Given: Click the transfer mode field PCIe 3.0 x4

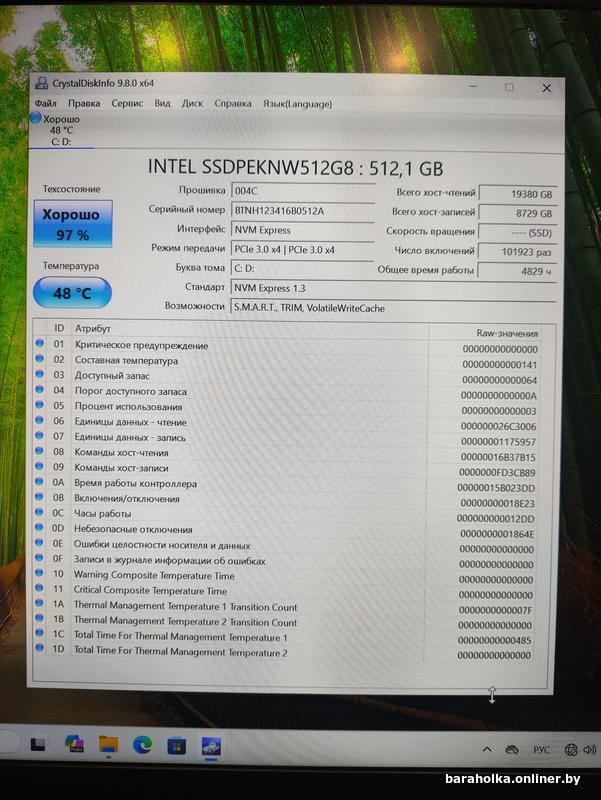Looking at the screenshot, I should (x=303, y=249).
